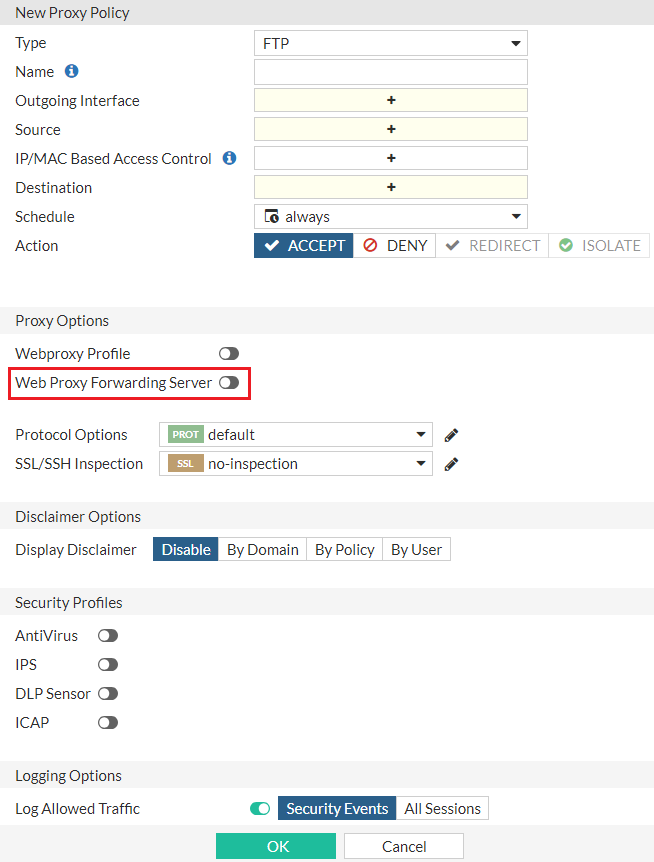Click the Cancel button
654x862 pixels.
[404, 847]
